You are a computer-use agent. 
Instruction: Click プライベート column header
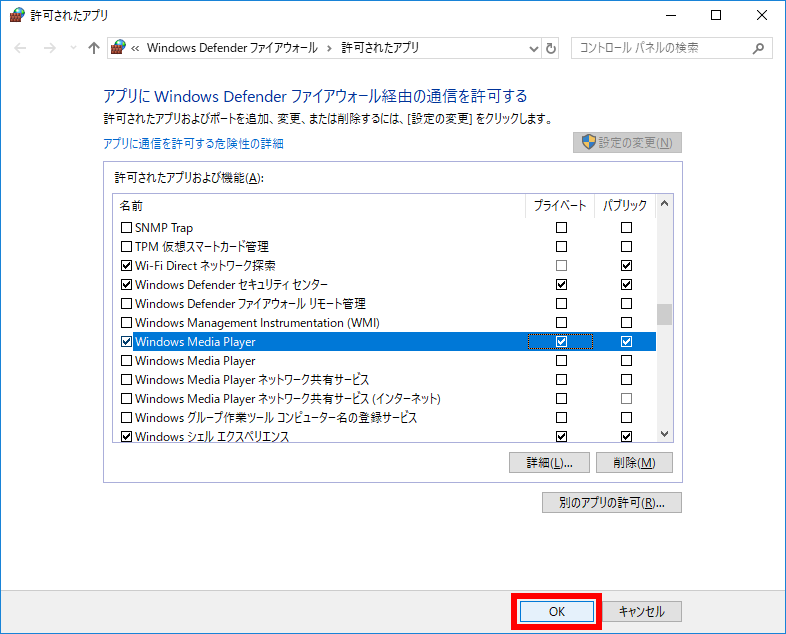point(560,205)
